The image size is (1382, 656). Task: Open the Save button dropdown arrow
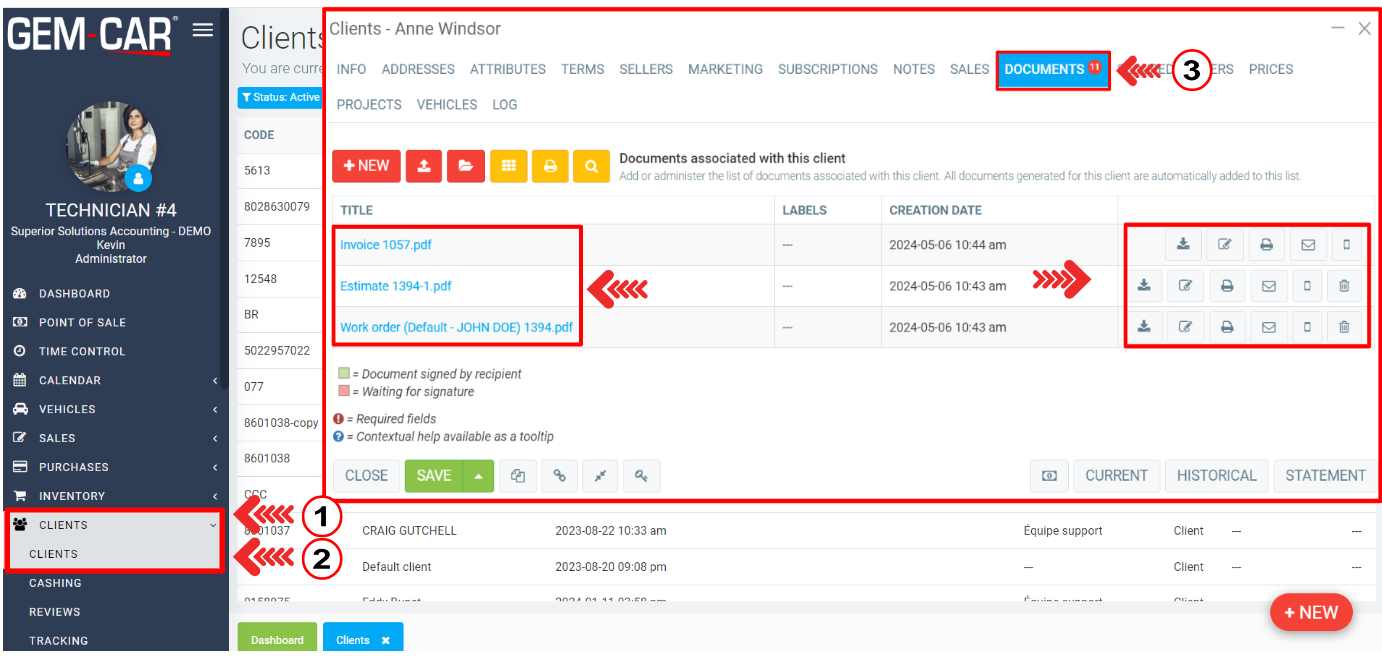479,476
